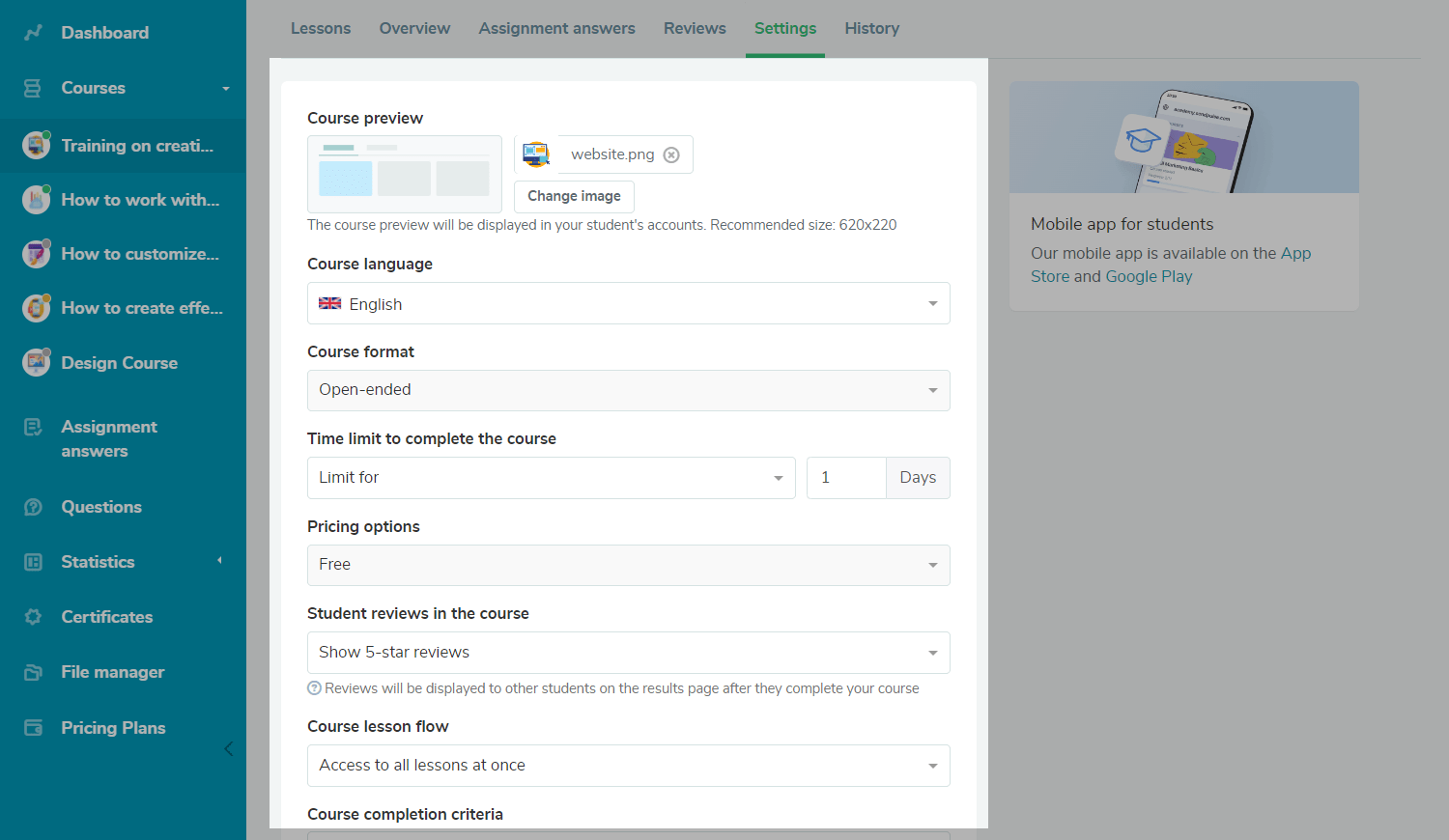Click the website.png file type icon
1449x840 pixels.
pos(536,154)
